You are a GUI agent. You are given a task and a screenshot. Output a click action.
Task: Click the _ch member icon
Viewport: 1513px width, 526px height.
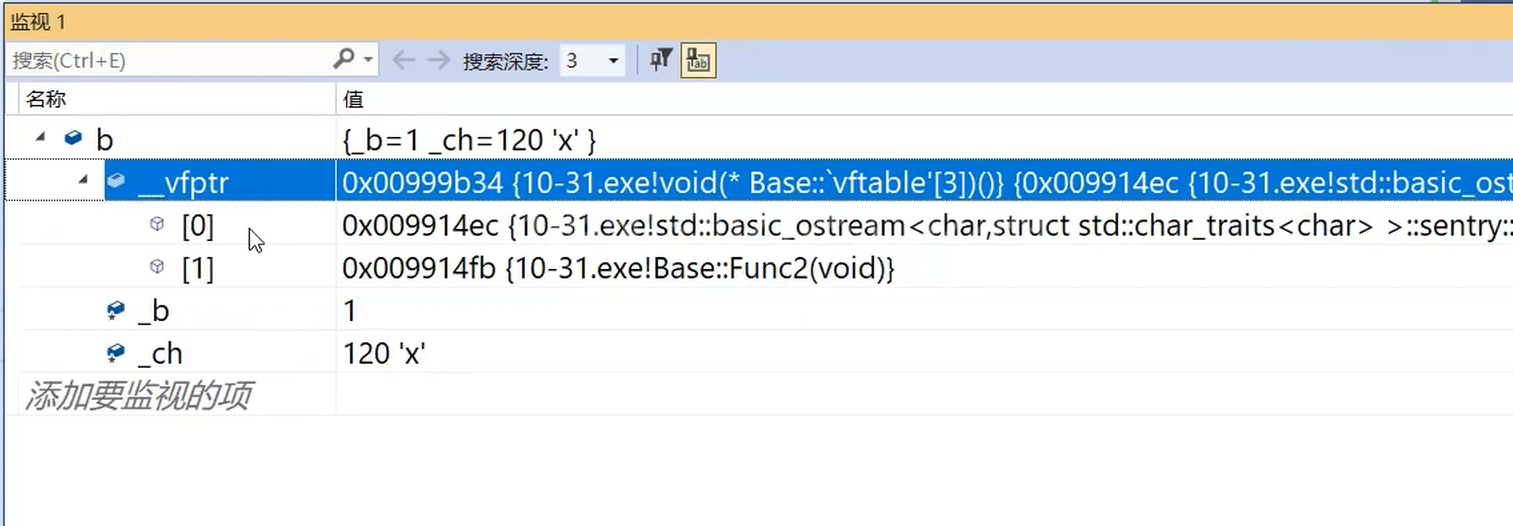[x=116, y=353]
